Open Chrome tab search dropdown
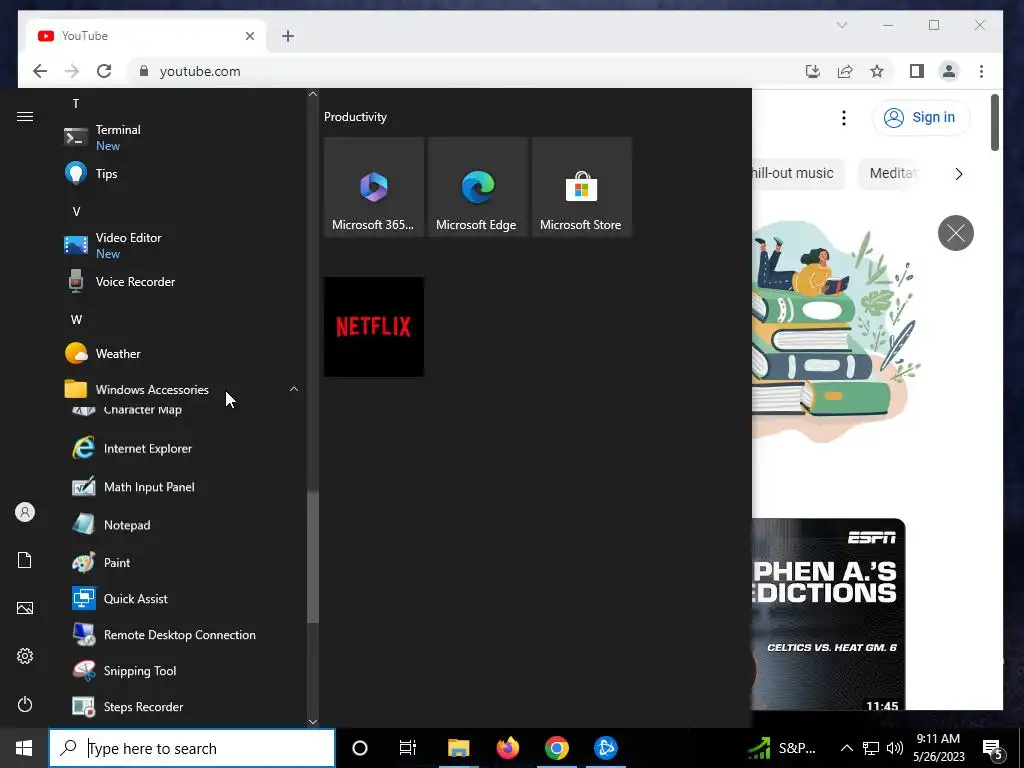The image size is (1024, 768). pos(842,25)
